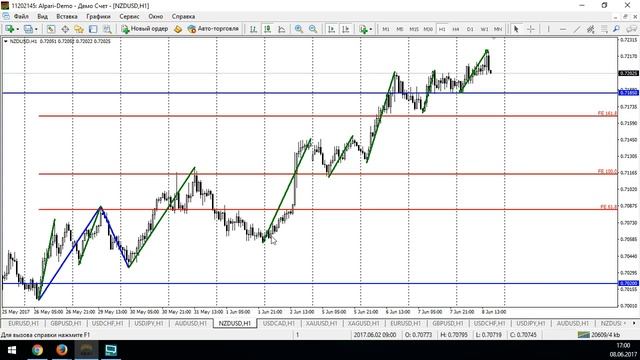Set timeframe to W1
Image resolution: width=640 pixels, height=360 pixels.
[484, 29]
